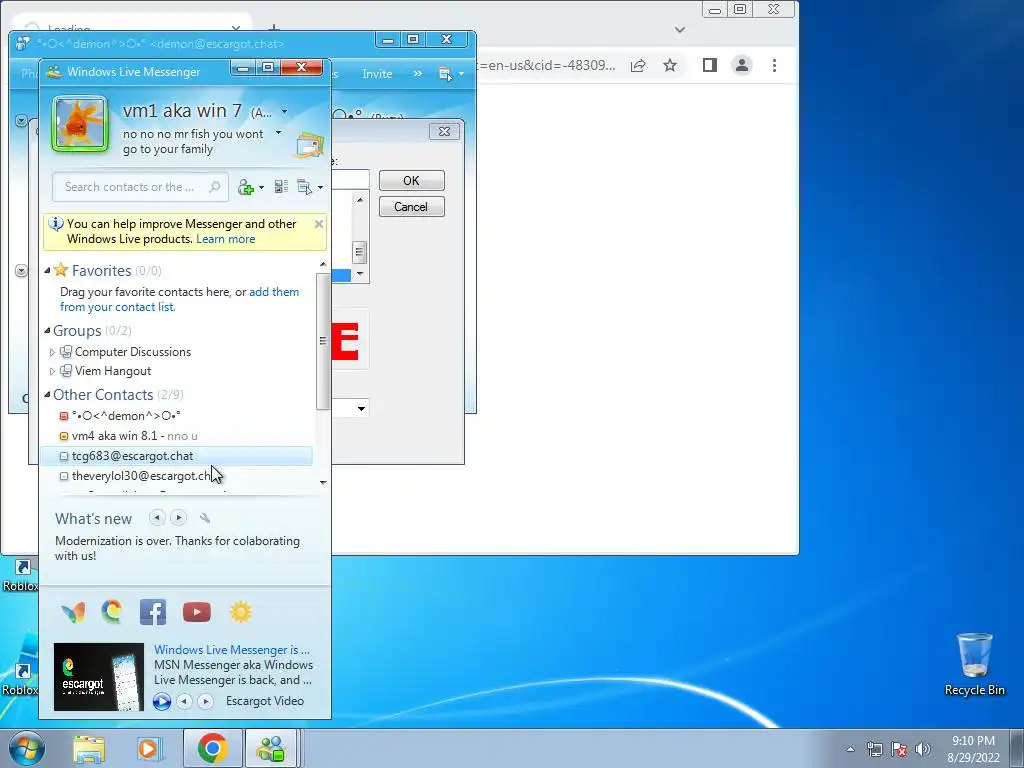
Task: Show previous What's new item
Action: pos(157,518)
